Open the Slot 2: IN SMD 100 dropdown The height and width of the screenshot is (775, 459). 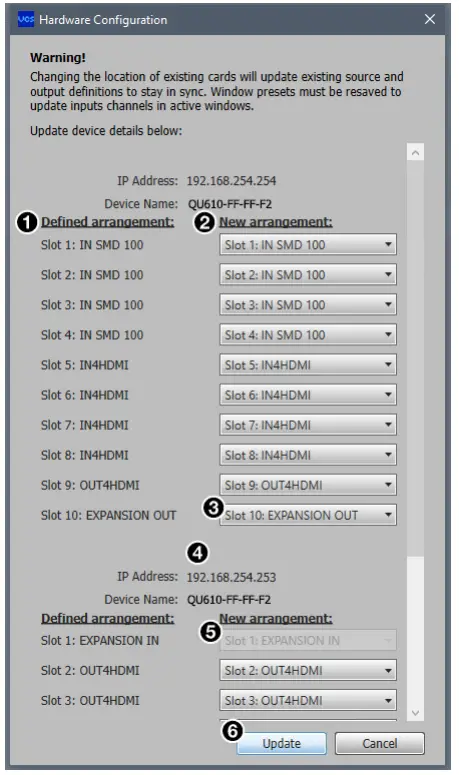tap(308, 275)
